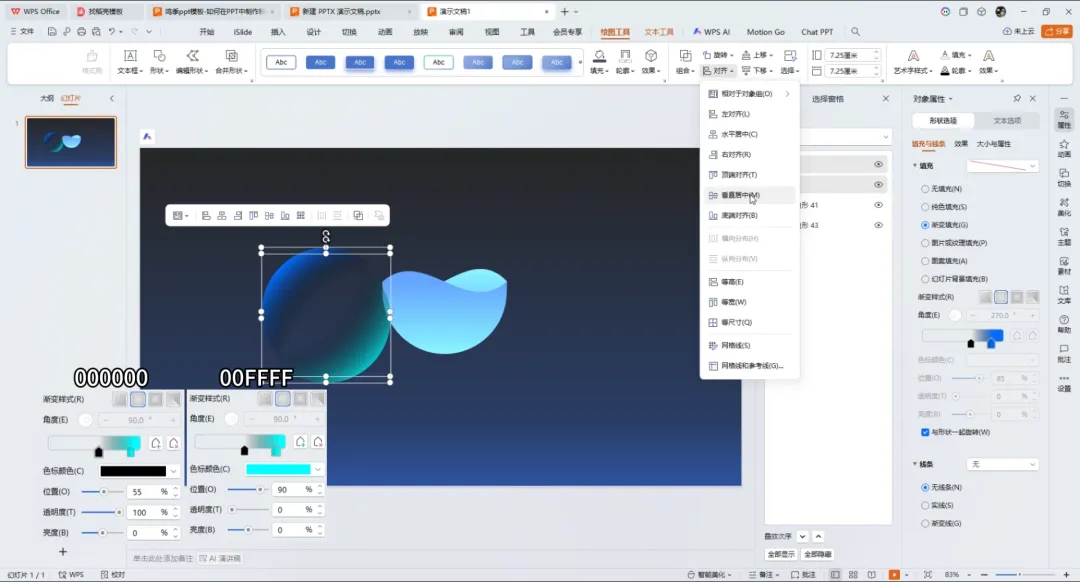This screenshot has height=582, width=1080.
Task: Open the 文本工具 ribbon tab
Action: coord(659,32)
